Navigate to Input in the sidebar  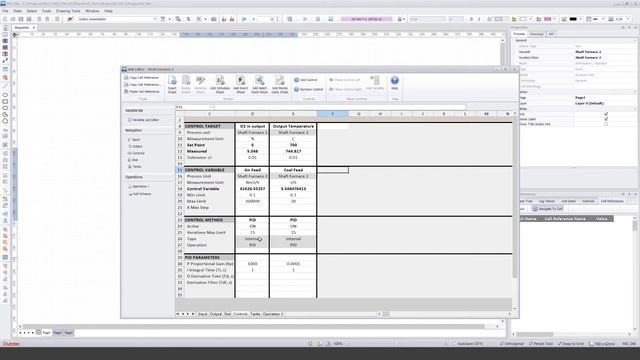(134, 140)
